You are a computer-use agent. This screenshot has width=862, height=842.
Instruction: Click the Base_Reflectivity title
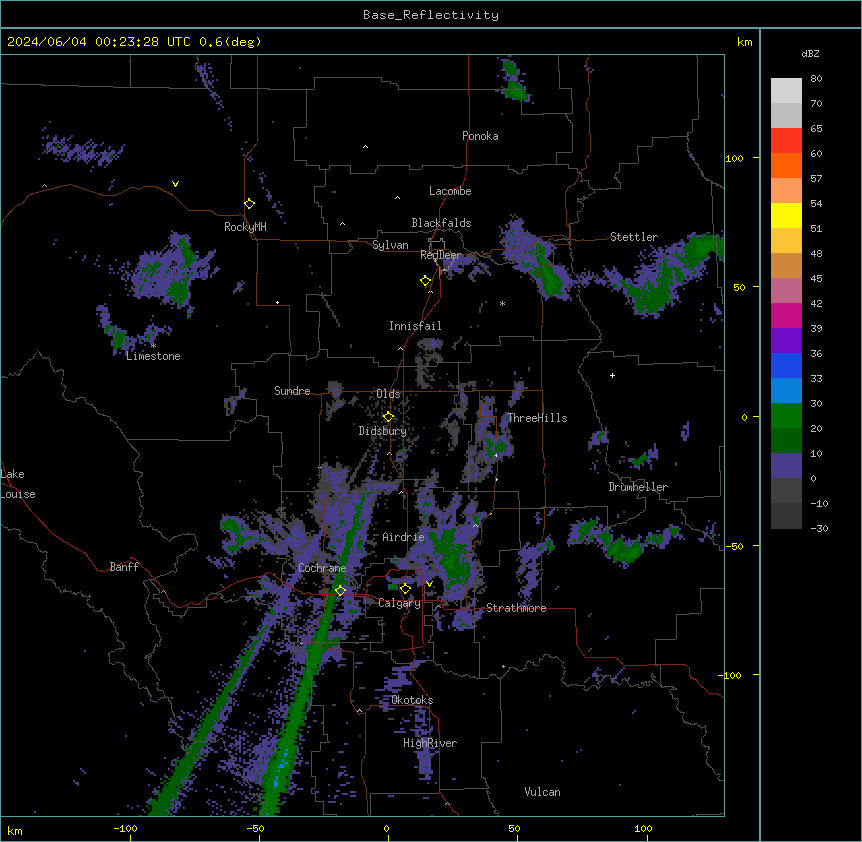(x=431, y=15)
